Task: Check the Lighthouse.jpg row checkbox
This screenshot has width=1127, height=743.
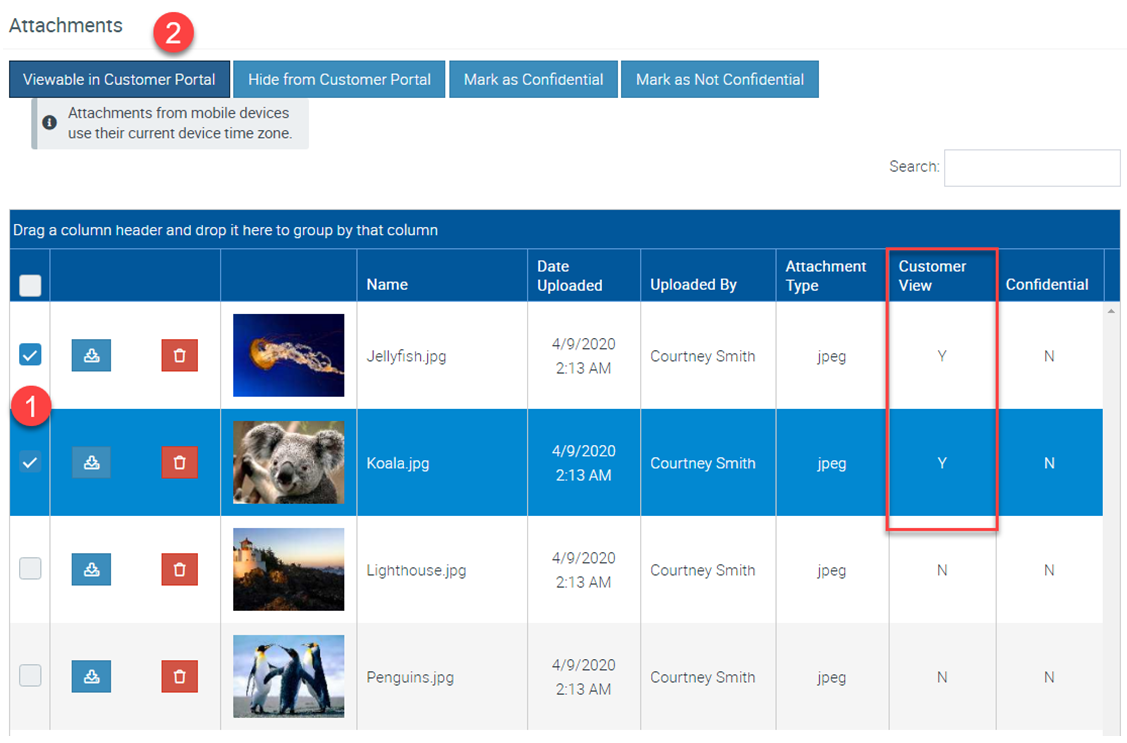Action: tap(30, 568)
